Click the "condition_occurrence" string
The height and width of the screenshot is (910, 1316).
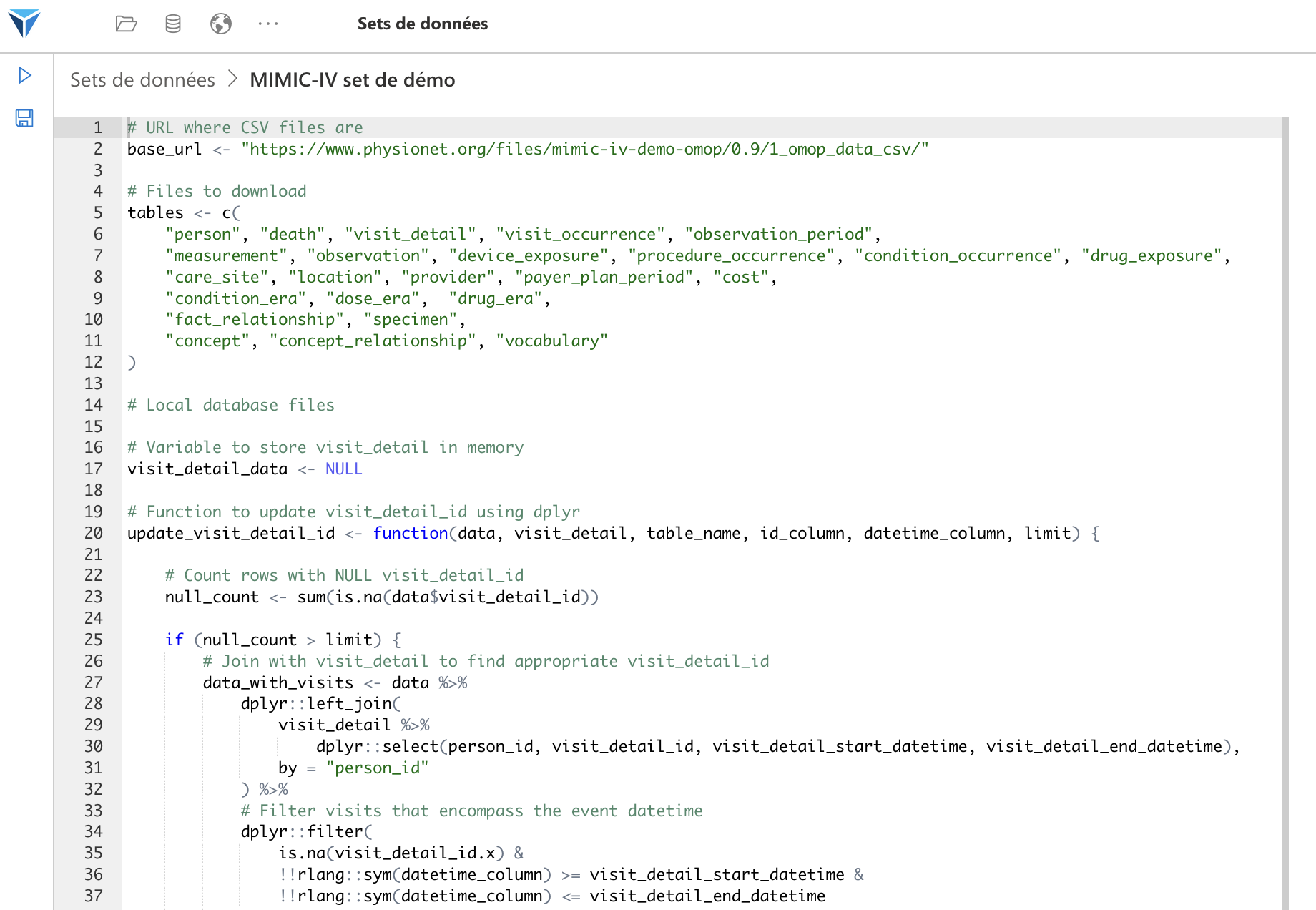(x=958, y=255)
